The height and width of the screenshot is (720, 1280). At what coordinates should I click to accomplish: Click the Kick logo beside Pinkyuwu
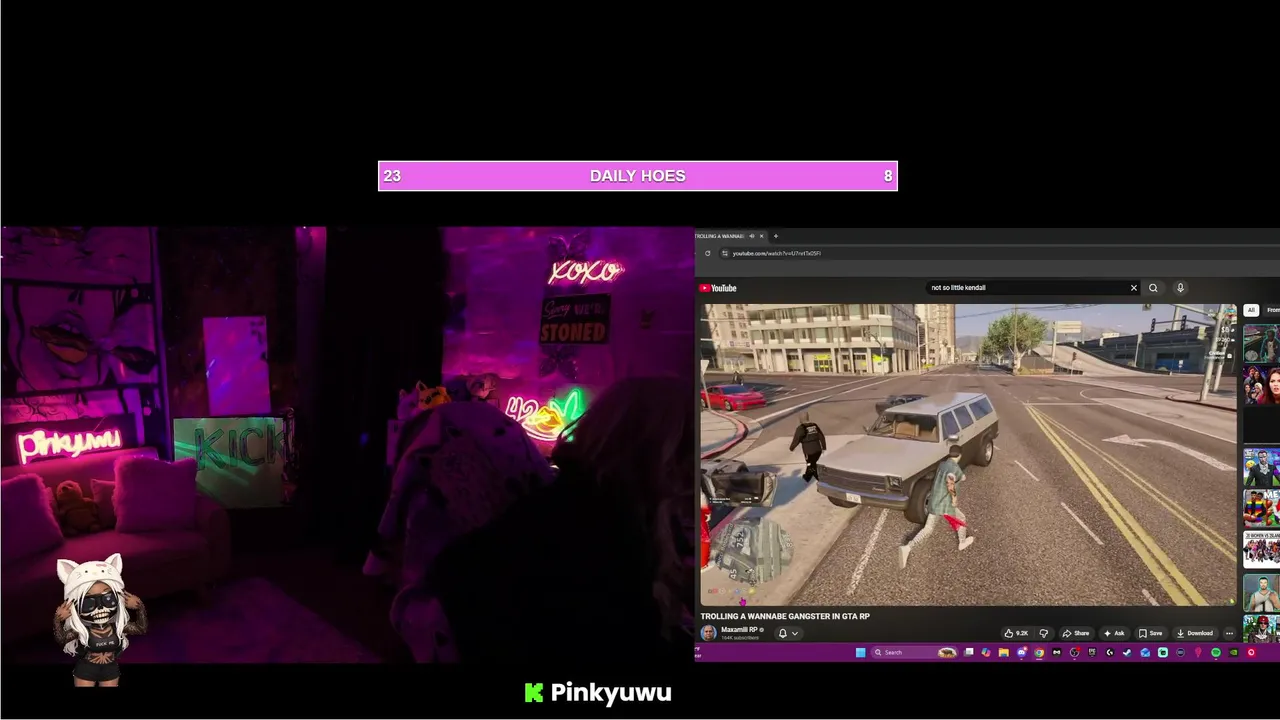pyautogui.click(x=534, y=693)
